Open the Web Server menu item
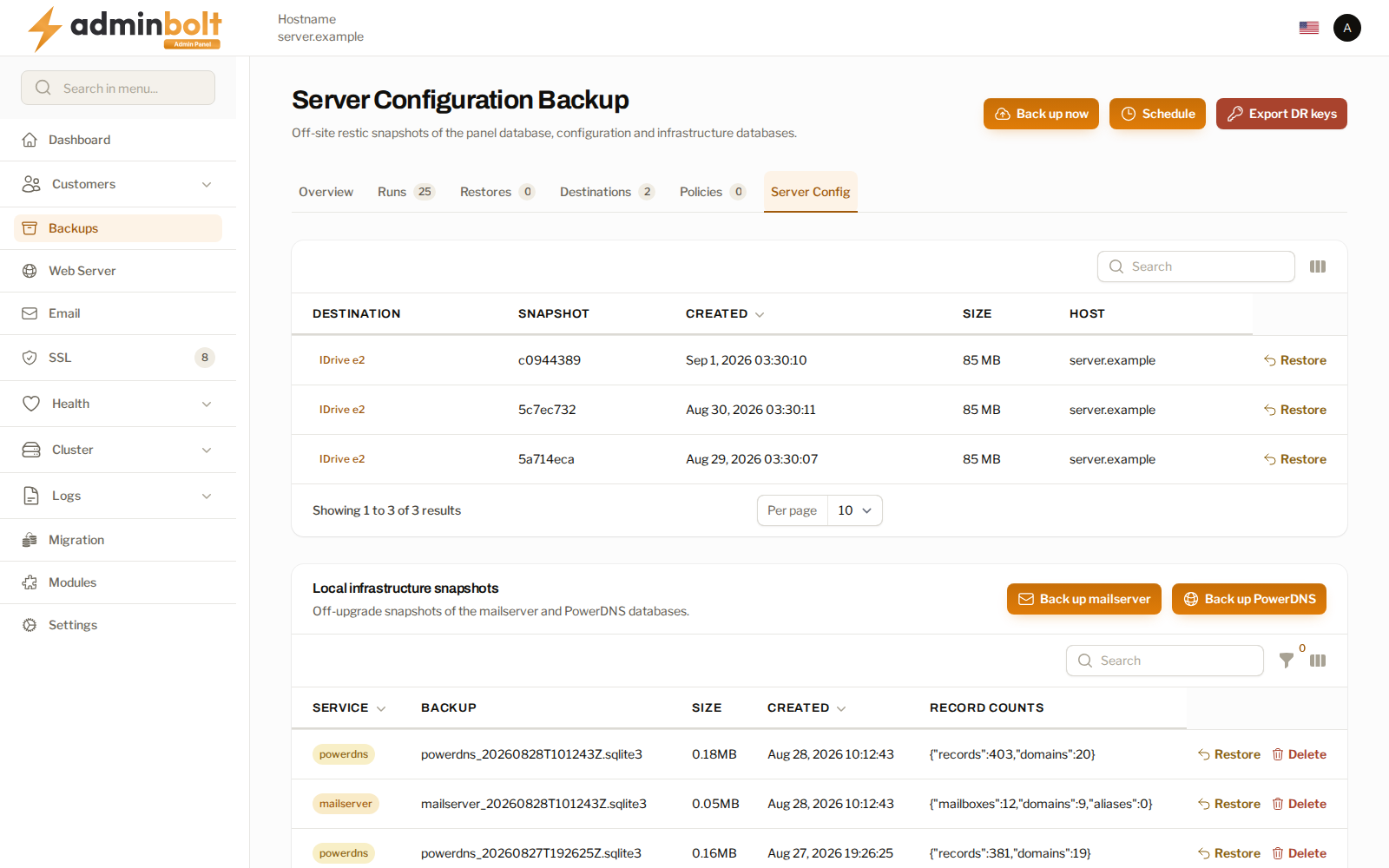 118,271
